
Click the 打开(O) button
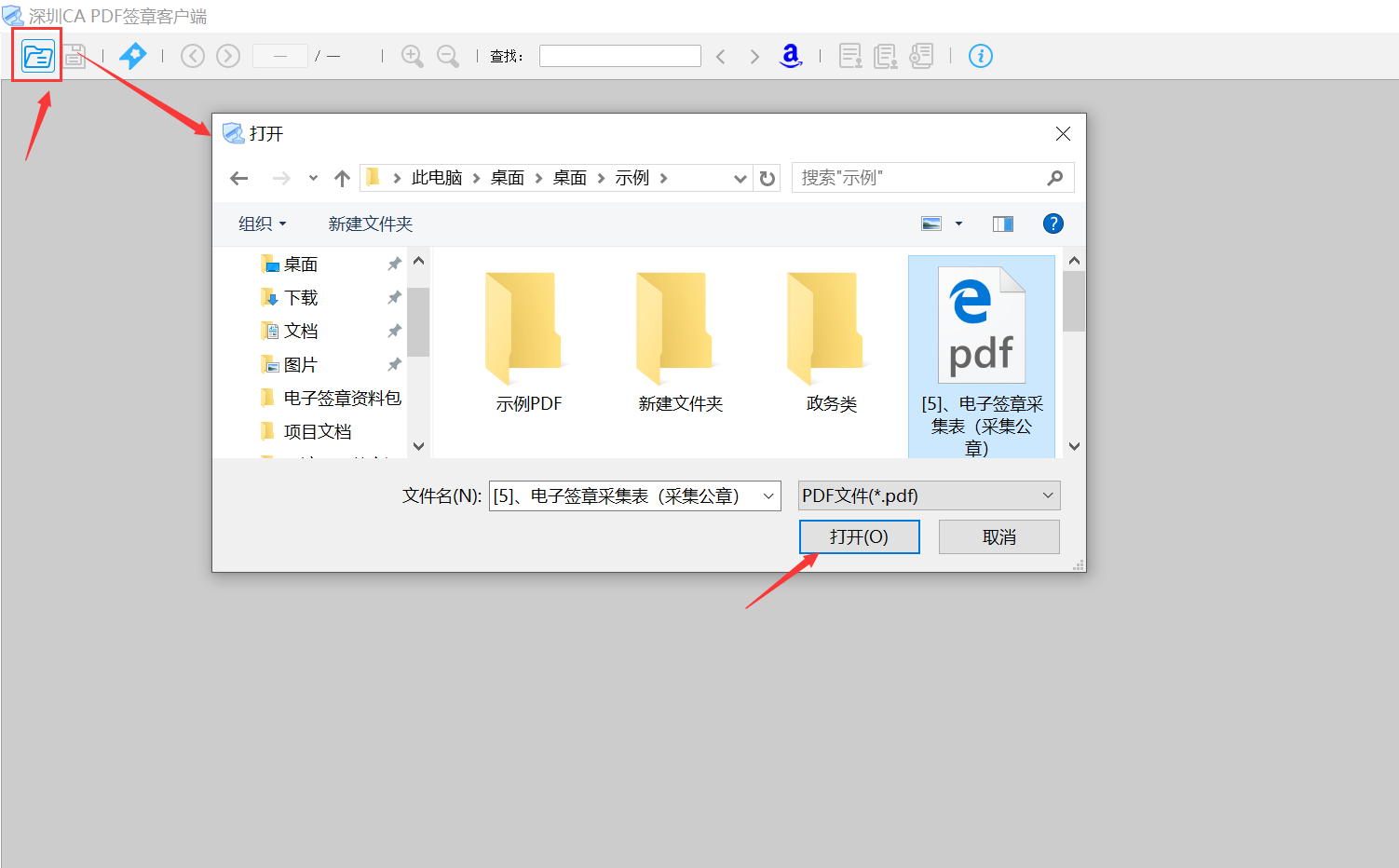click(x=859, y=537)
